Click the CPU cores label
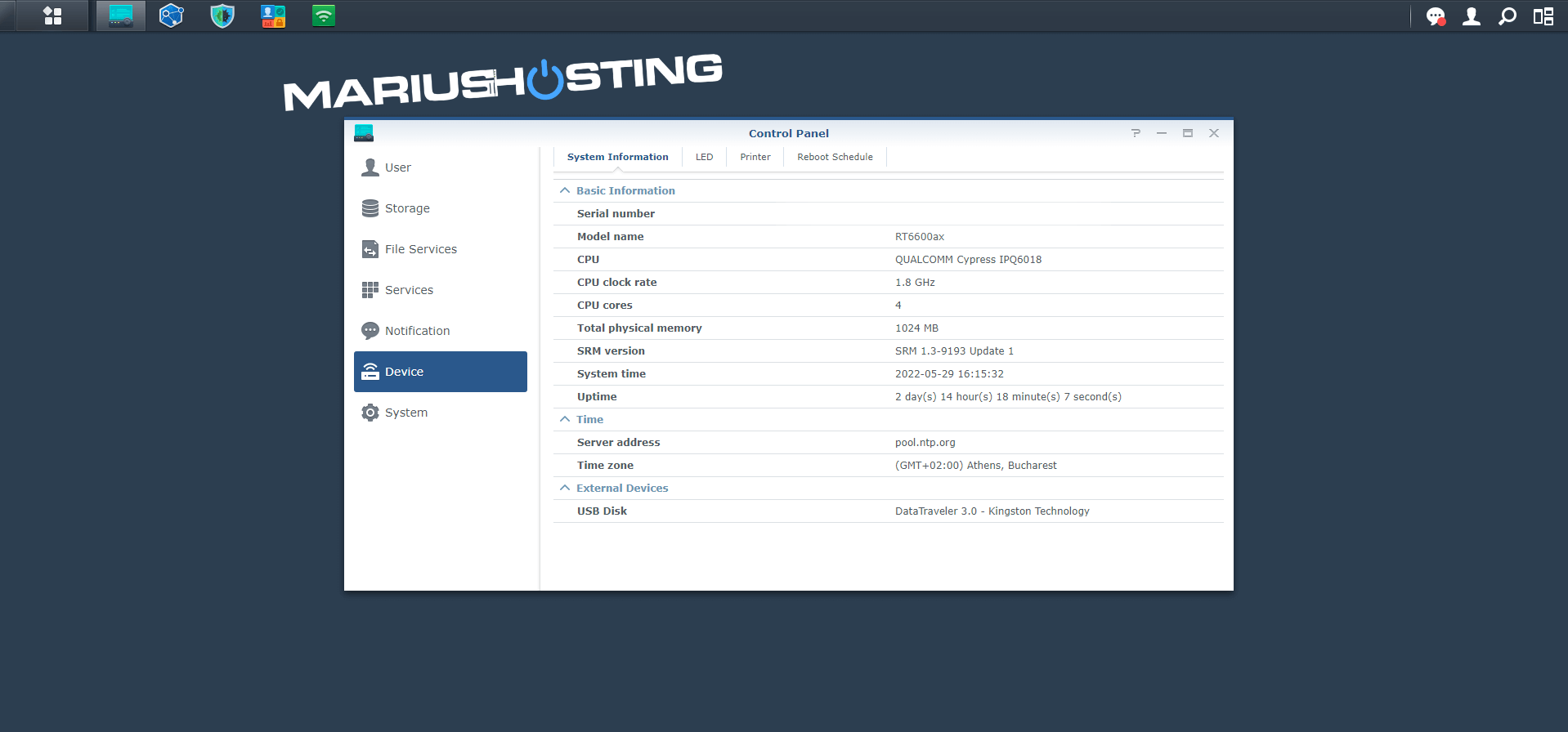 coord(604,306)
